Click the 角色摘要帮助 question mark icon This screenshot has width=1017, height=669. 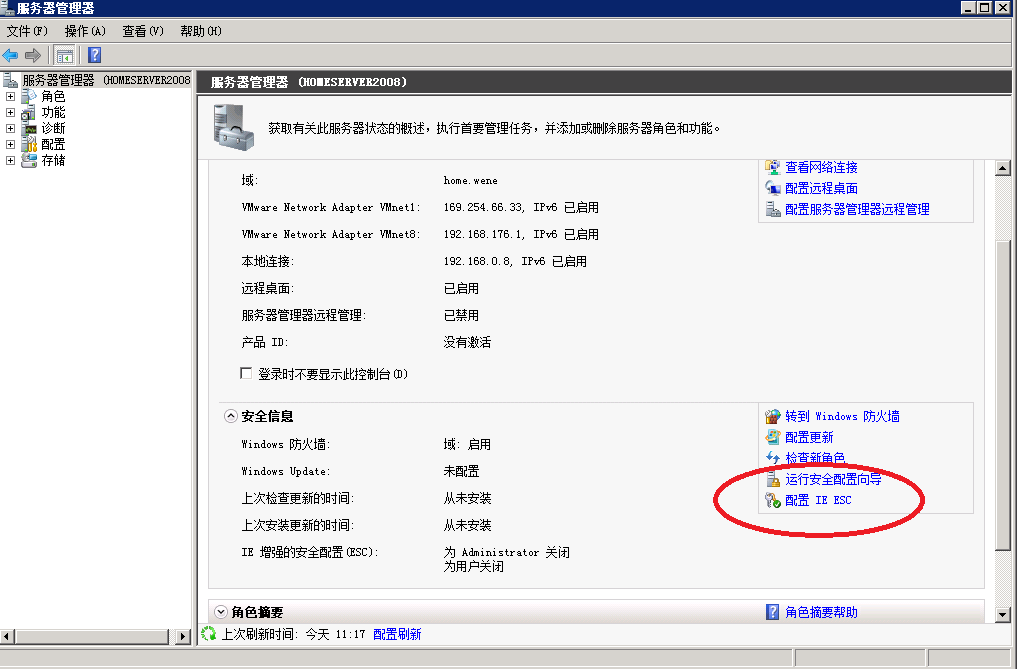[x=771, y=611]
